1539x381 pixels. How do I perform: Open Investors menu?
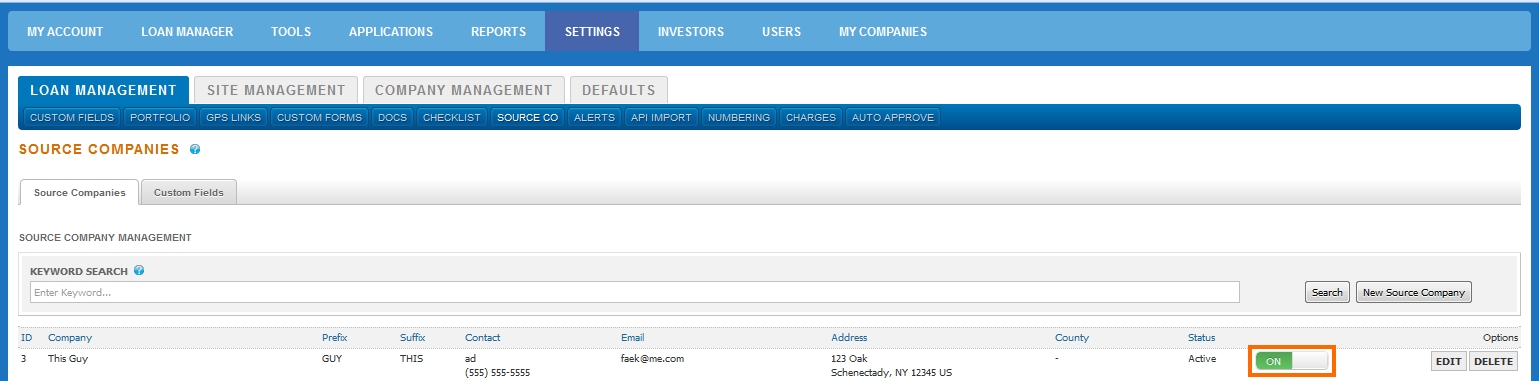coord(691,32)
